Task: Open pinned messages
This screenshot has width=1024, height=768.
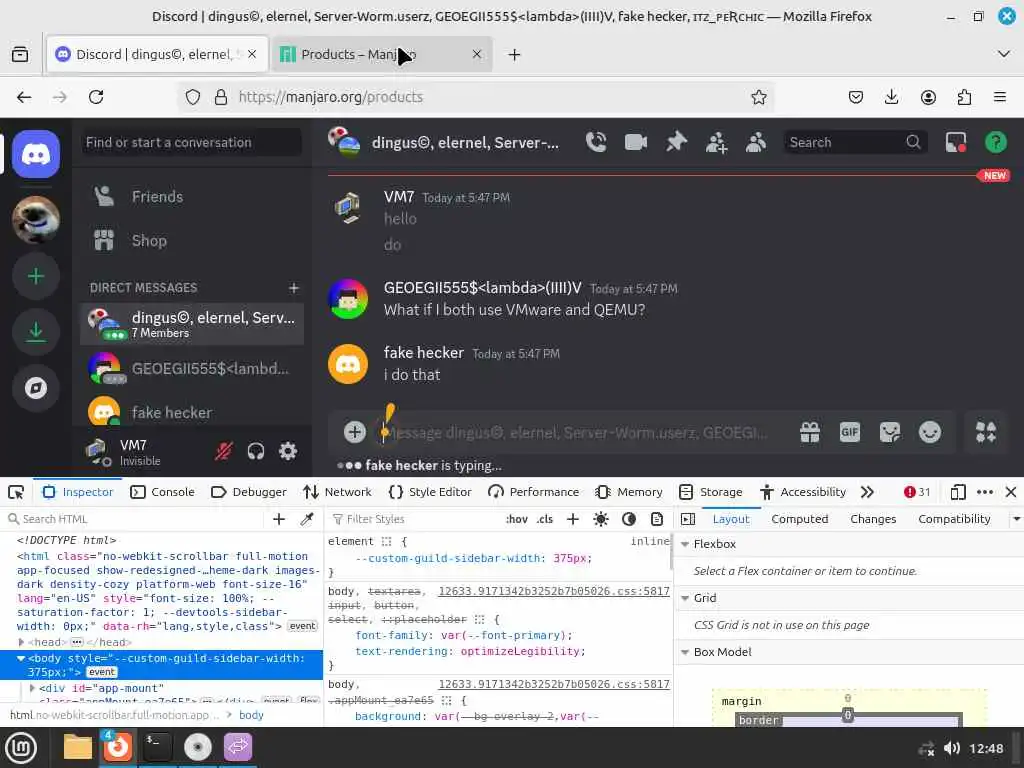Action: coord(676,142)
